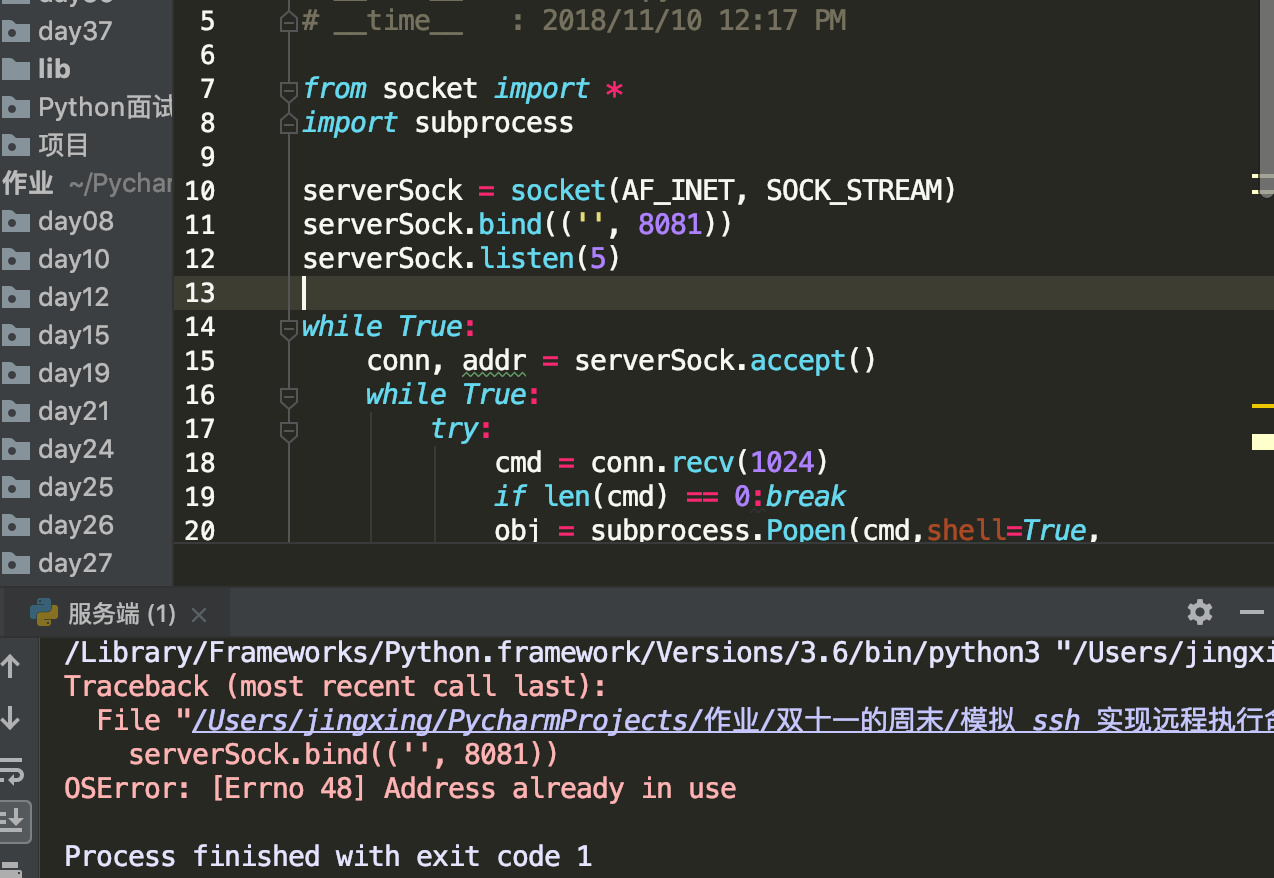Toggle soft-wrap in the Run console
This screenshot has height=878, width=1274.
point(12,771)
